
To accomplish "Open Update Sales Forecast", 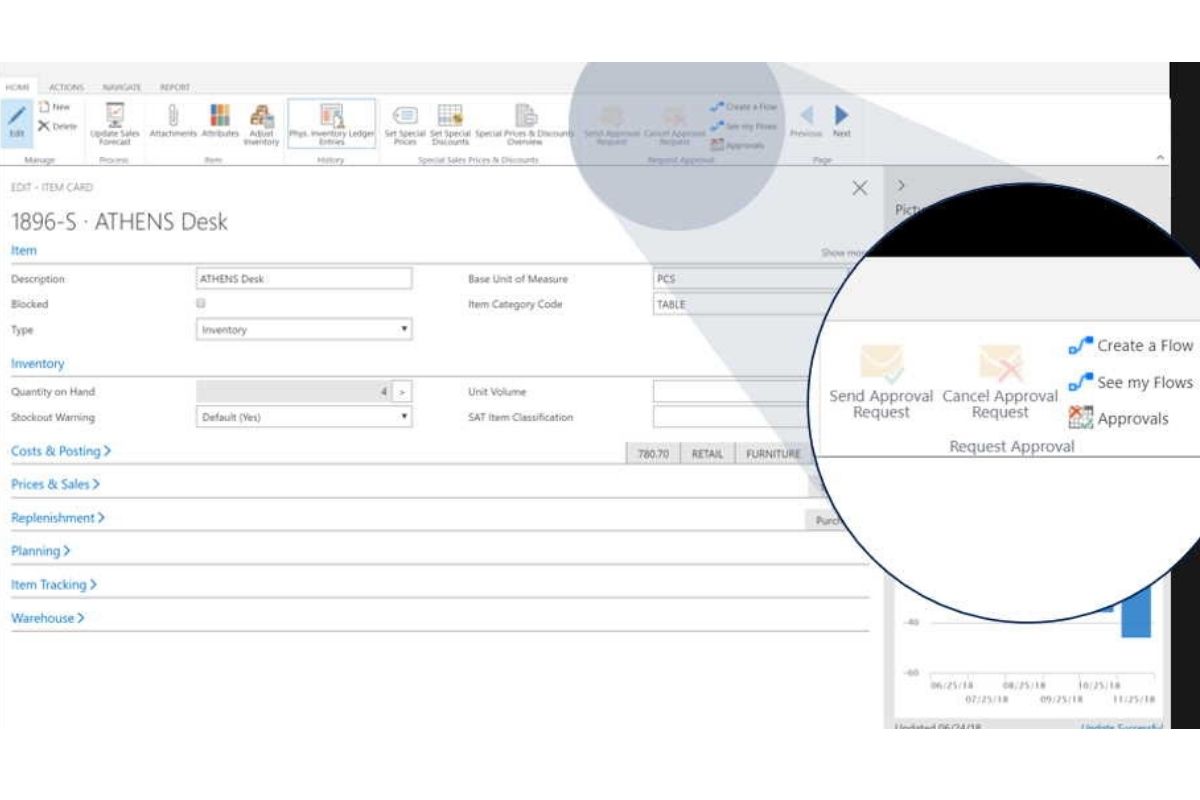I will [x=116, y=124].
